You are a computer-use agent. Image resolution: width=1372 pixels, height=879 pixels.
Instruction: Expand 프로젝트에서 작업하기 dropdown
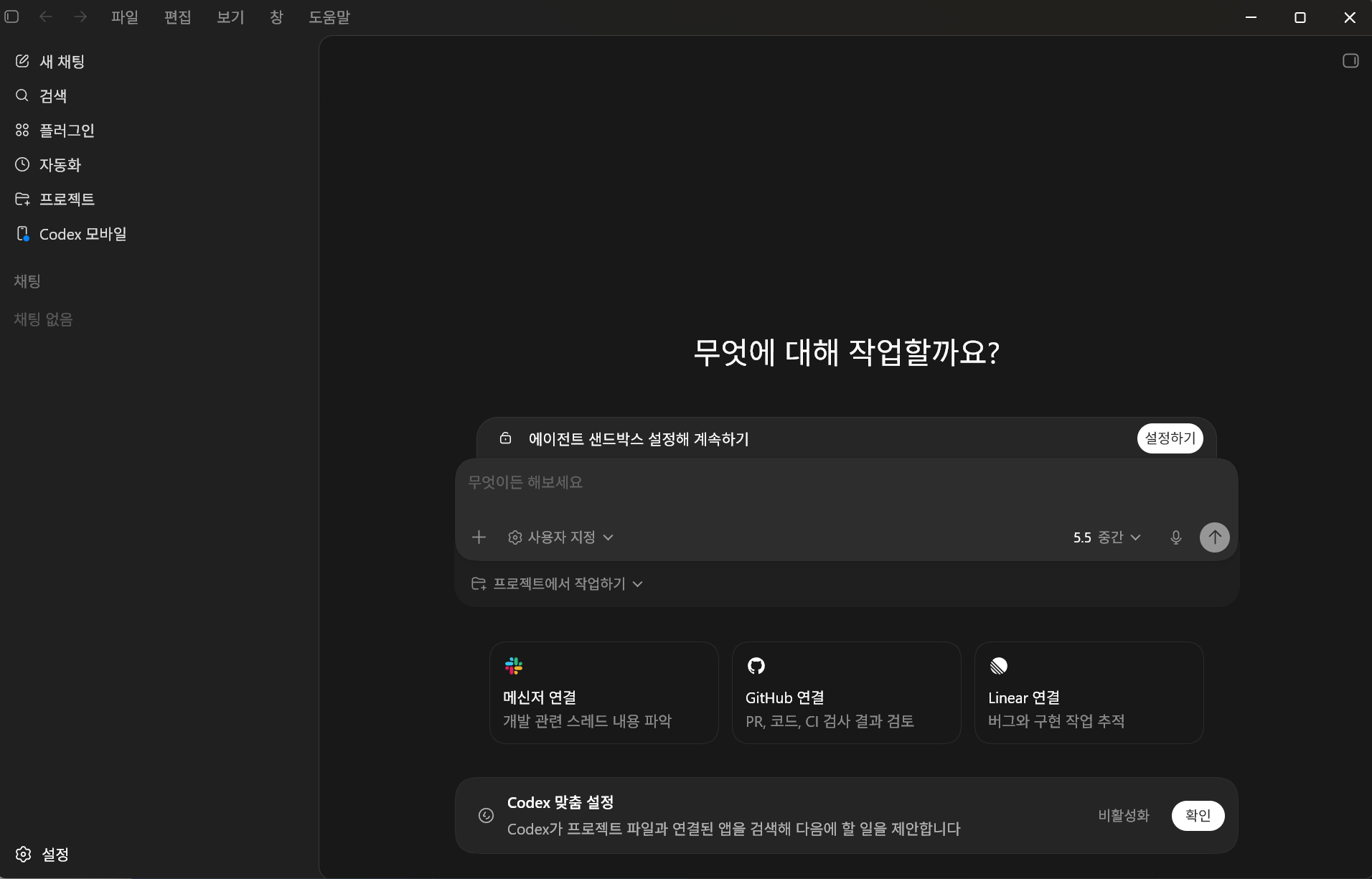point(558,584)
